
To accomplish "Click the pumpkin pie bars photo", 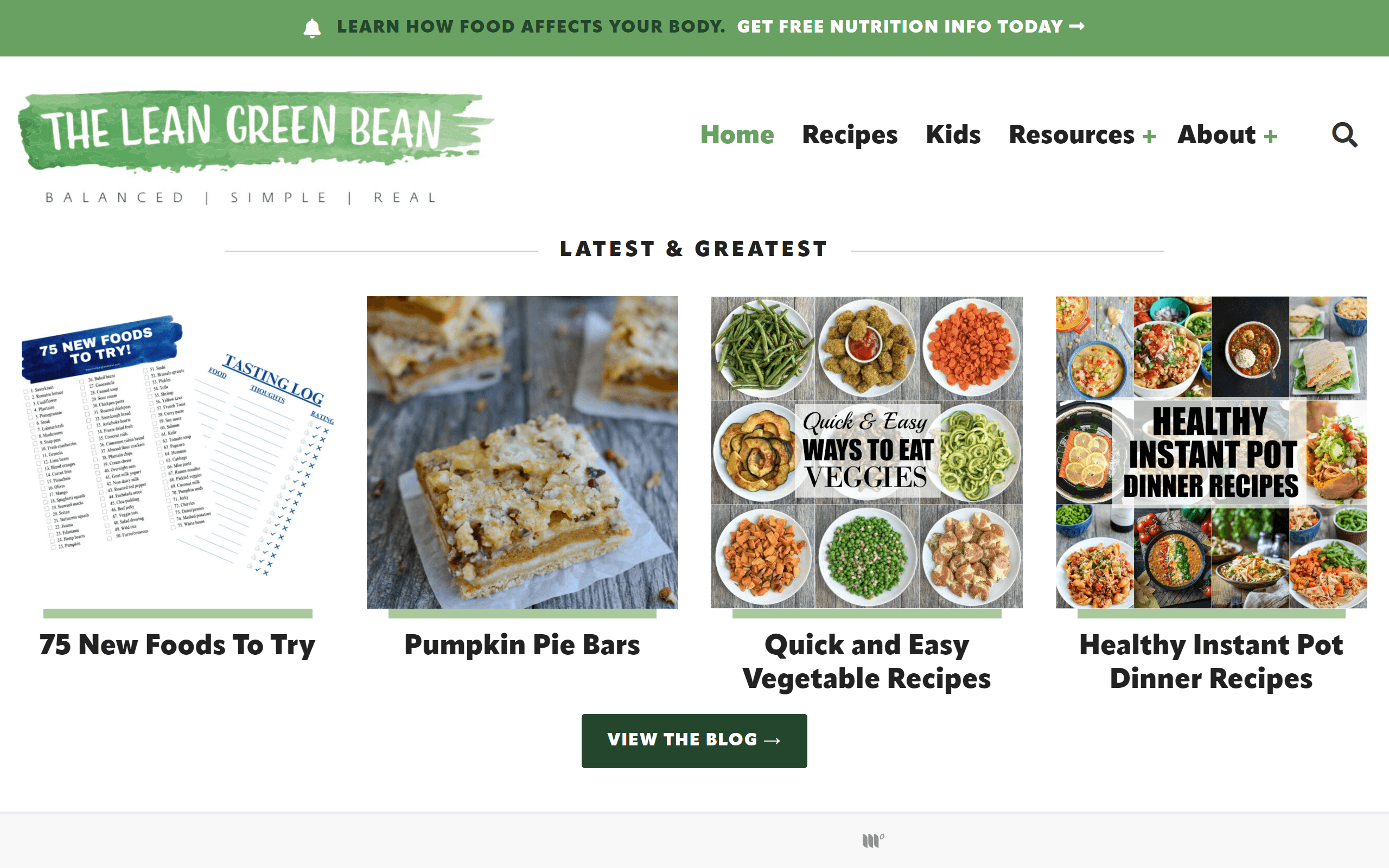I will (x=523, y=452).
